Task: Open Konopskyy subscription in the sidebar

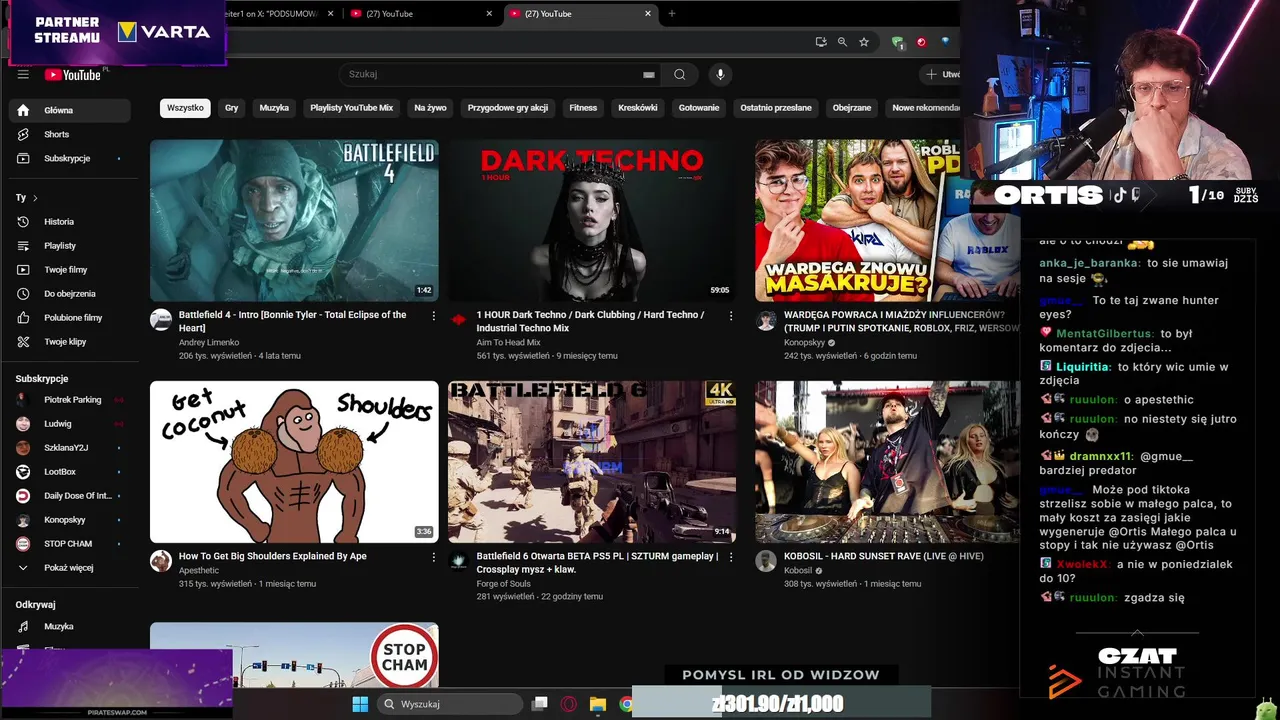Action: point(70,519)
